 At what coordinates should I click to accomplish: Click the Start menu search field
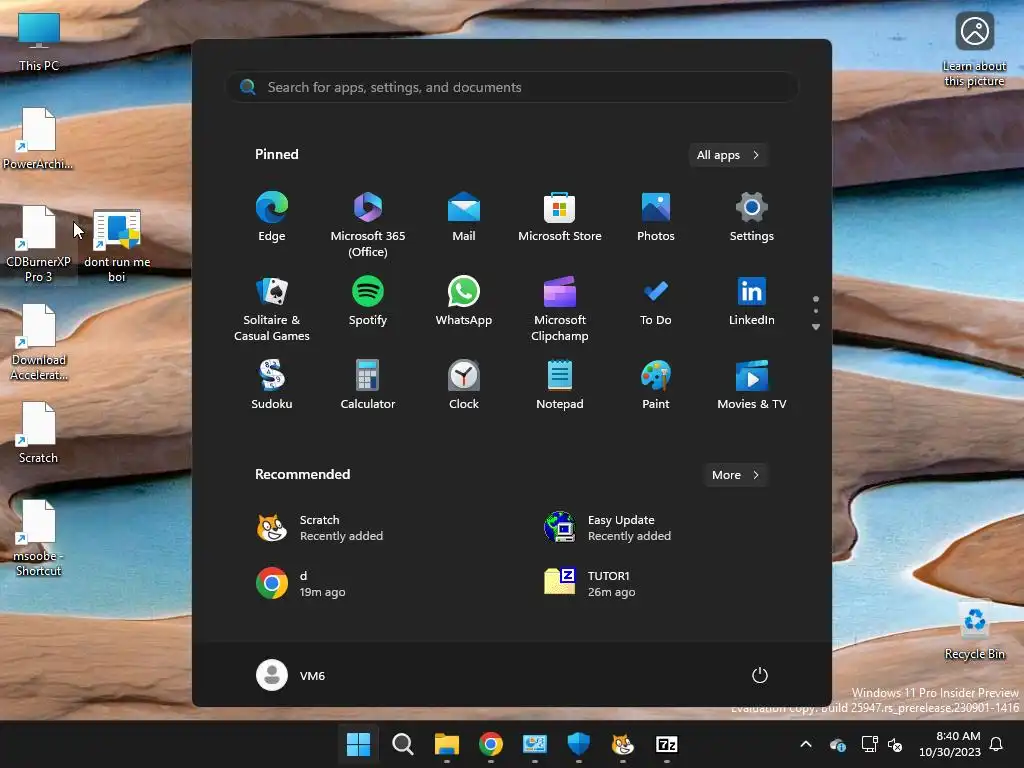[x=512, y=88]
